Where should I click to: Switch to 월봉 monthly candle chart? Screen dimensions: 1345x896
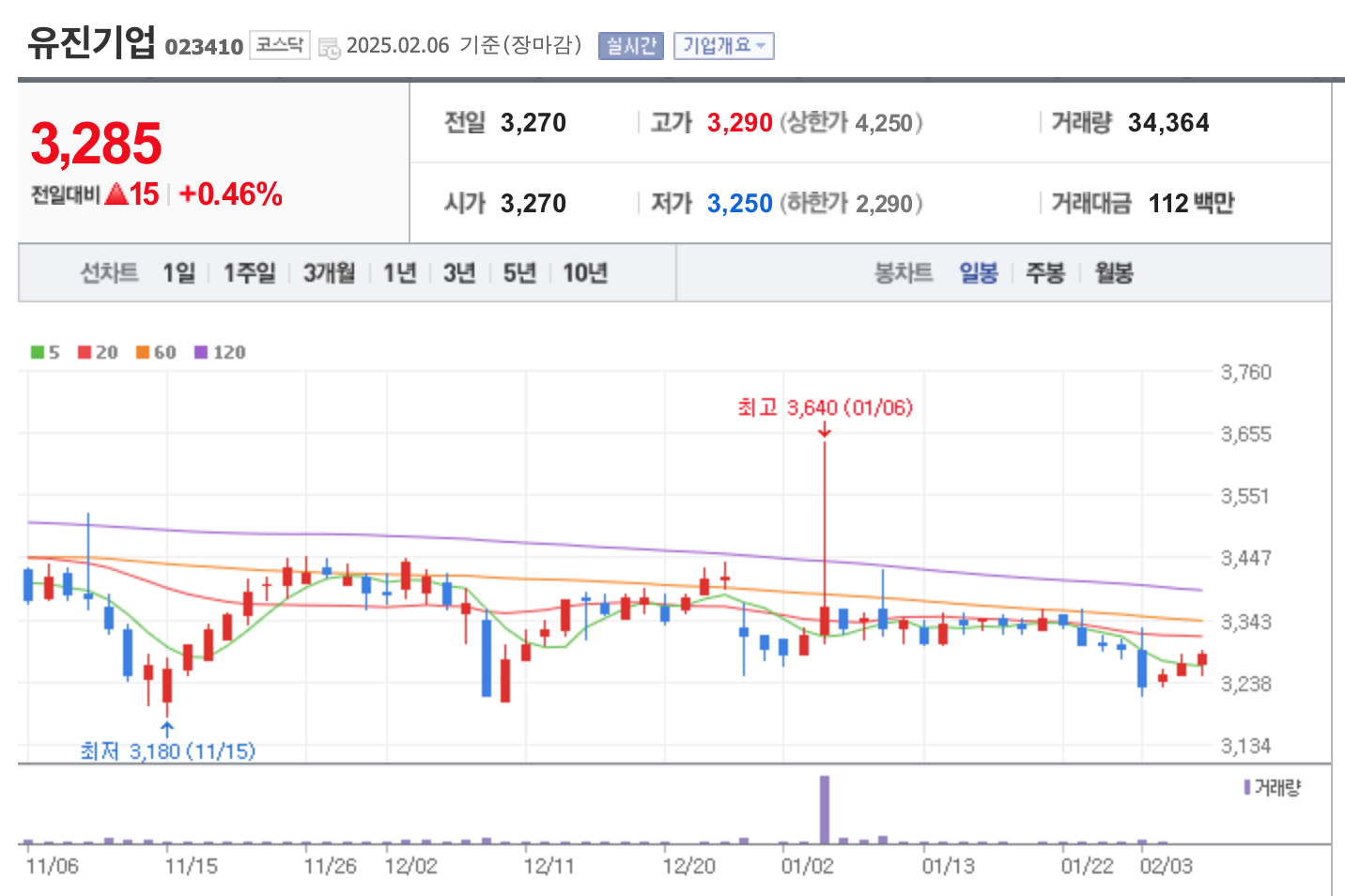click(1114, 272)
